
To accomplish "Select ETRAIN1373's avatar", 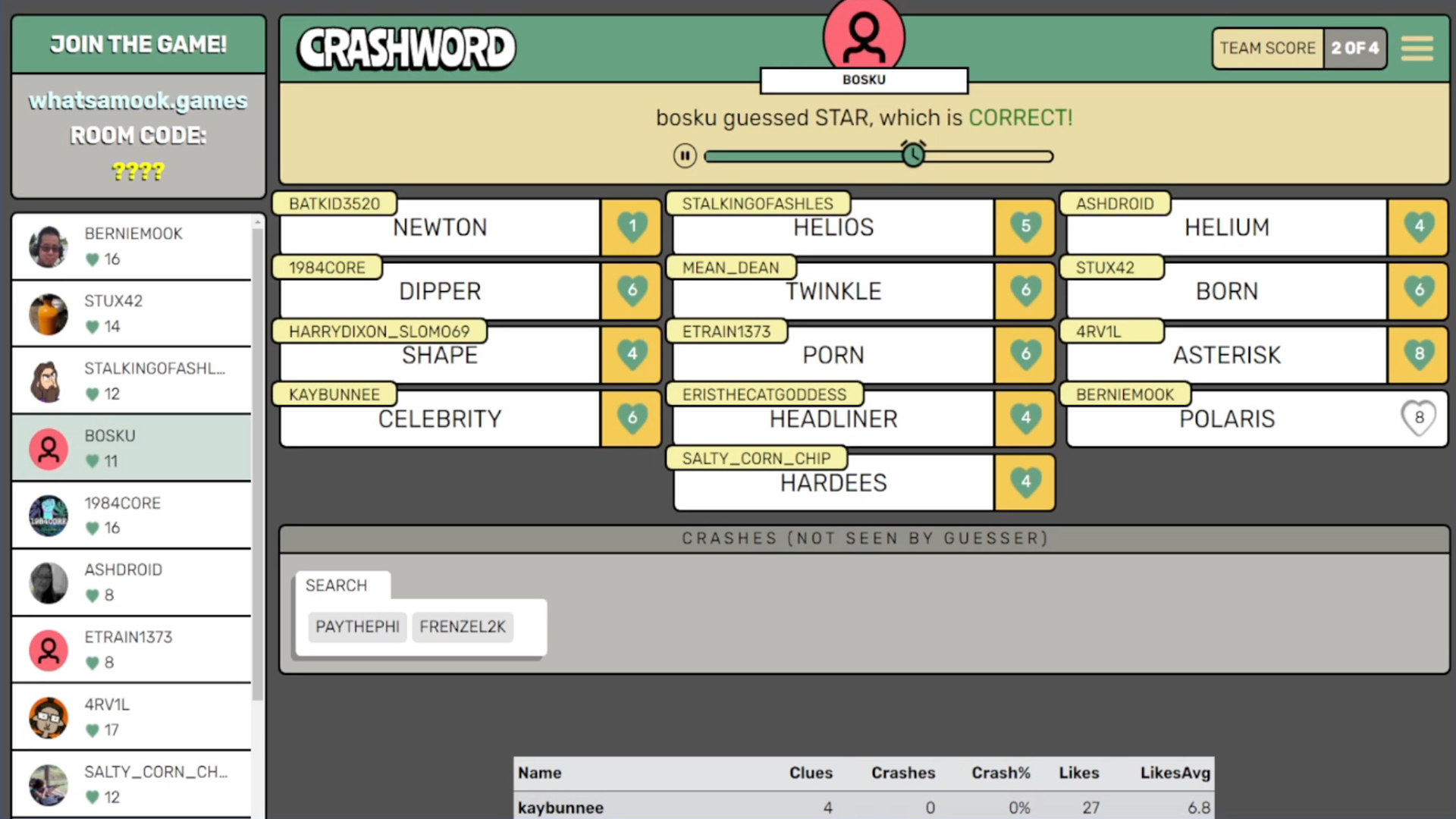I will 48,650.
